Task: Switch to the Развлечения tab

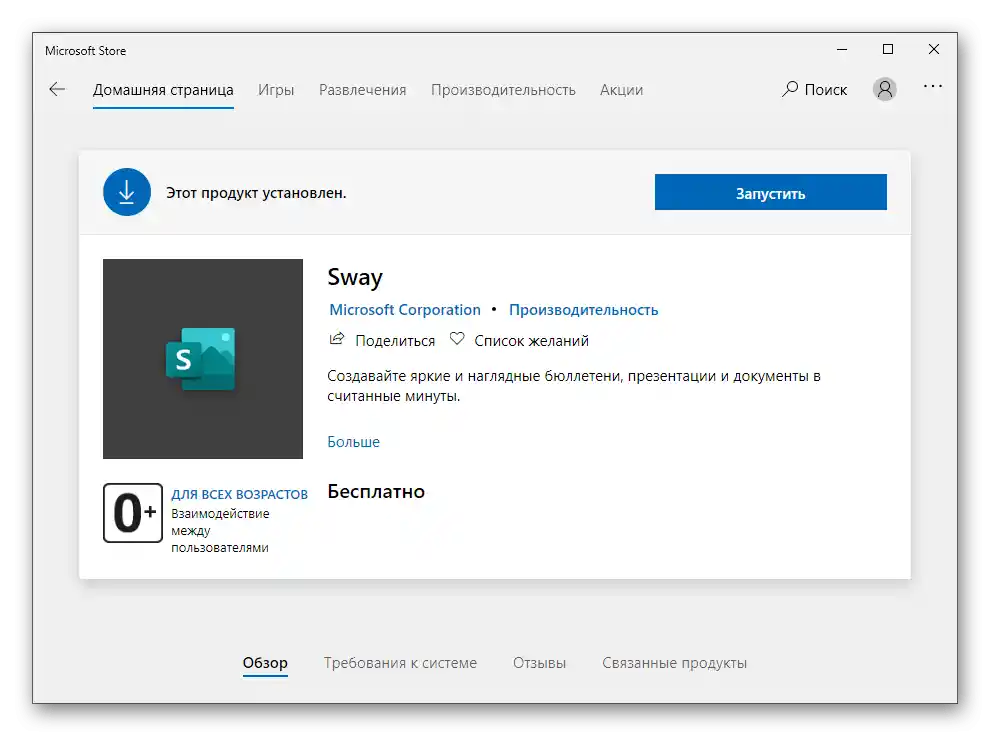Action: click(x=362, y=90)
